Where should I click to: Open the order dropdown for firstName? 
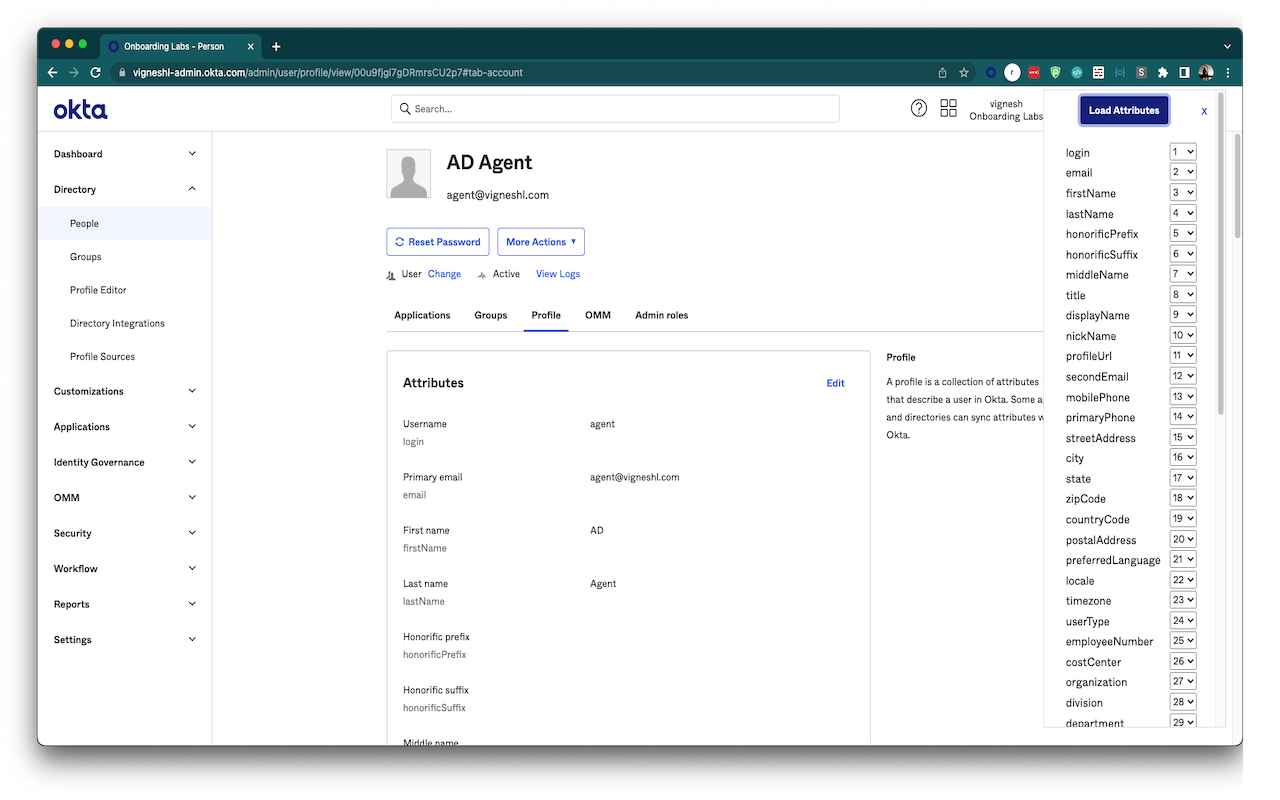click(1183, 193)
